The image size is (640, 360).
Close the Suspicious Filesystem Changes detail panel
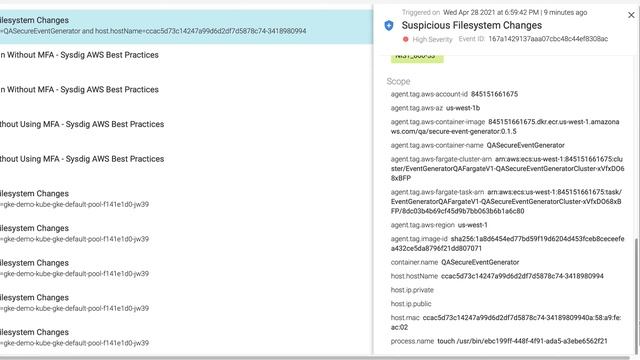tap(631, 15)
